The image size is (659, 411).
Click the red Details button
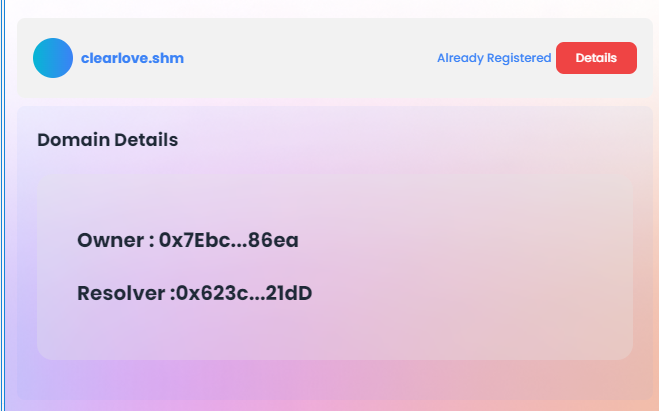[596, 58]
